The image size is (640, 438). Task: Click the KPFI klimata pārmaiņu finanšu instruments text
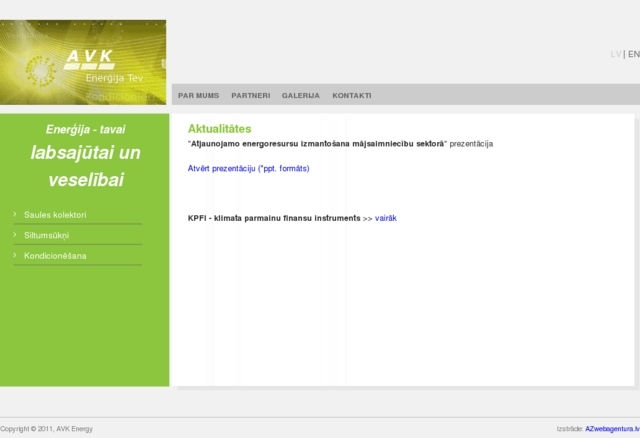pyautogui.click(x=274, y=218)
